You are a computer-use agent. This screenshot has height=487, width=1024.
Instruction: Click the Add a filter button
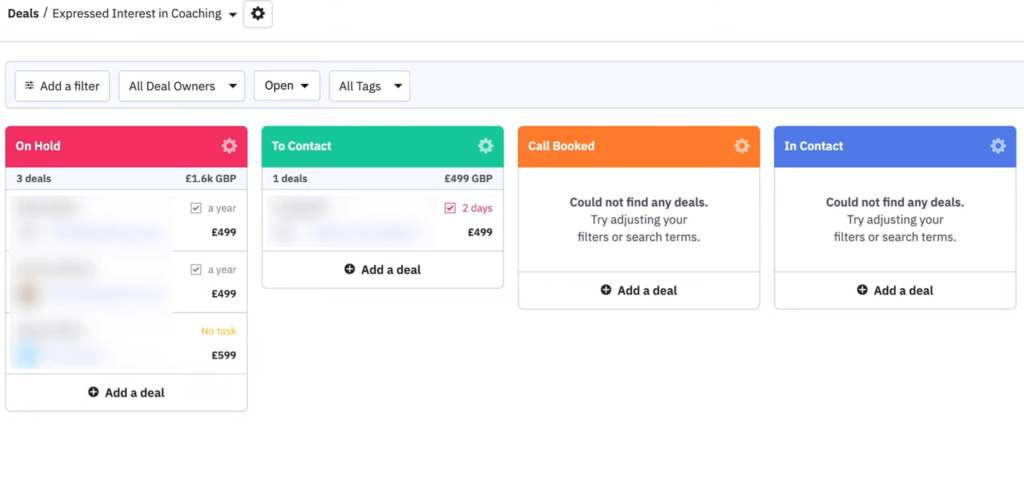(62, 86)
